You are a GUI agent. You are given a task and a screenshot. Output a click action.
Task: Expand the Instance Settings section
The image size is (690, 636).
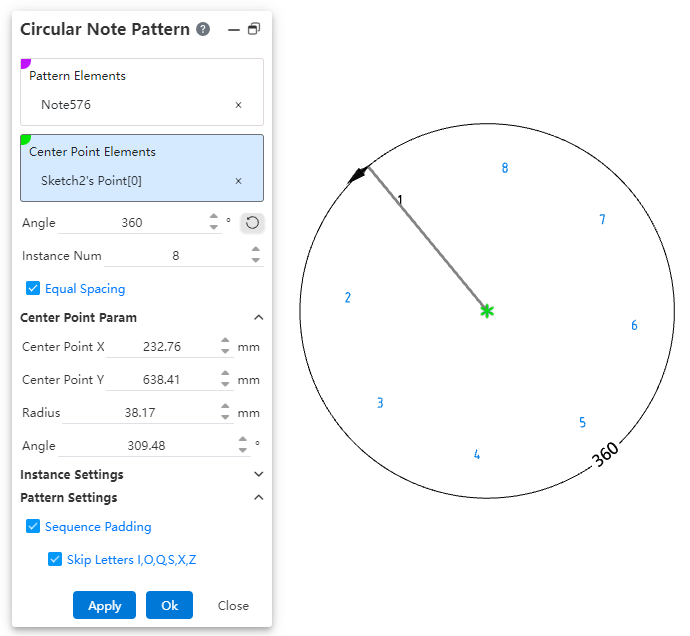[x=258, y=475]
